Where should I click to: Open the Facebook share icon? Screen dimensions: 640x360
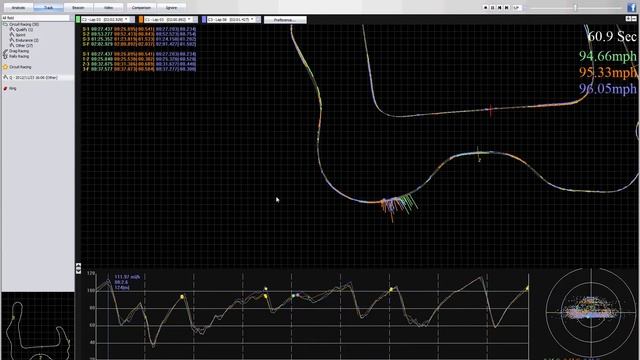[631, 7]
